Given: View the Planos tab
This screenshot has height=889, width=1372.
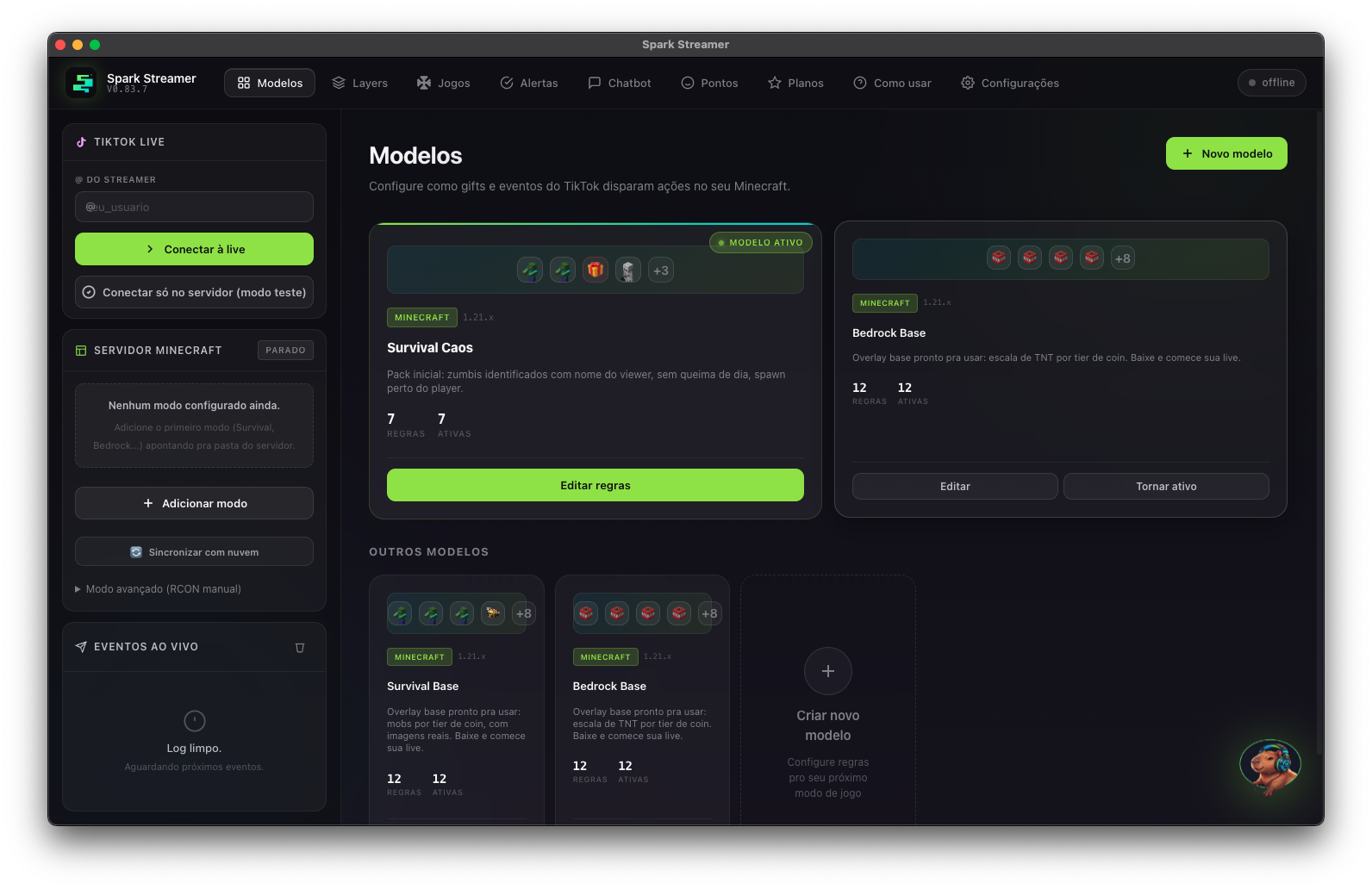Looking at the screenshot, I should pos(796,83).
